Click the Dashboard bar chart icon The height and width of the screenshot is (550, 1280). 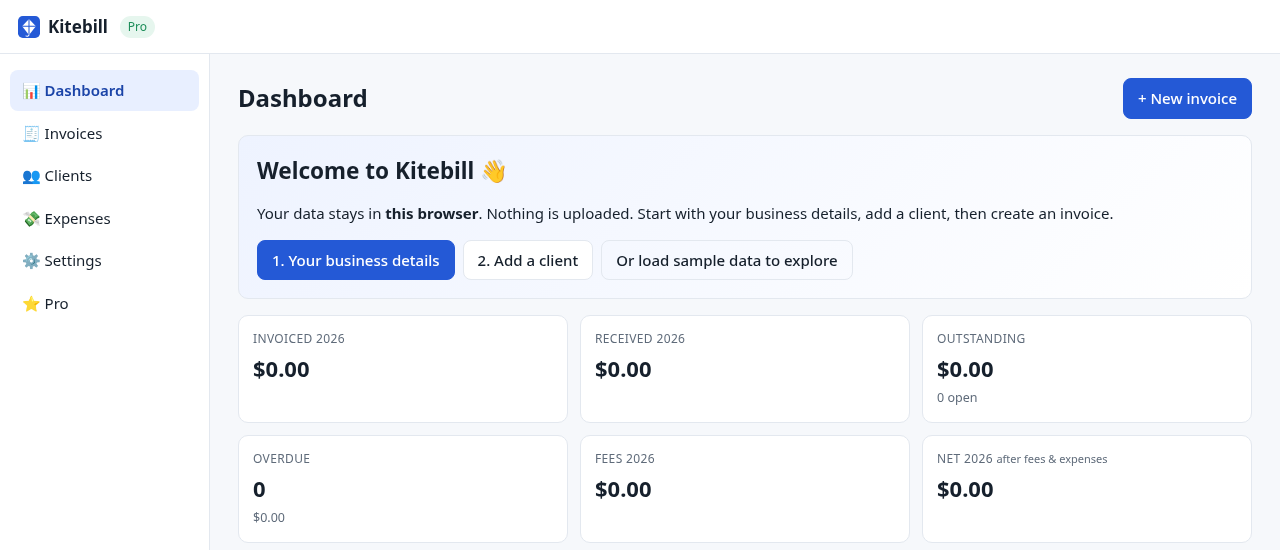[x=31, y=91]
